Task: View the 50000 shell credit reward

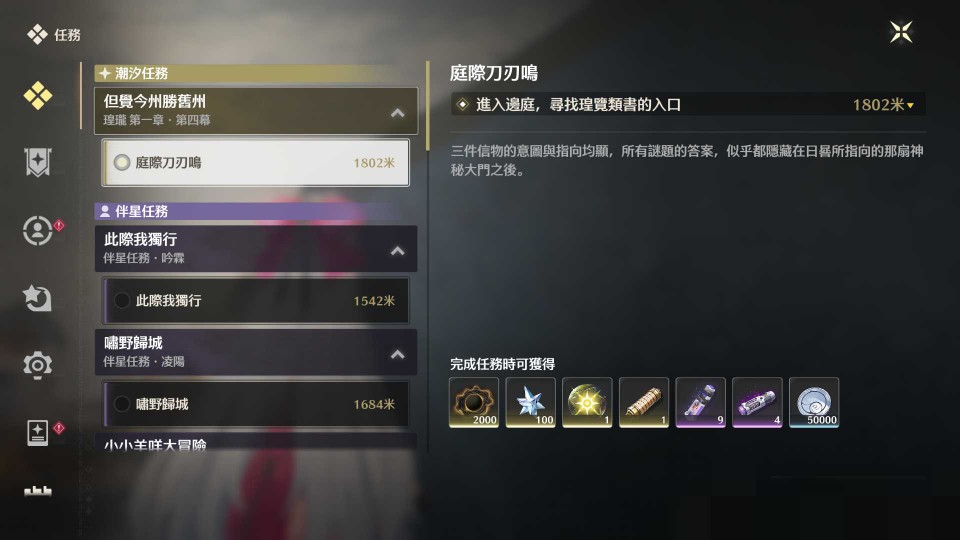Action: (814, 402)
